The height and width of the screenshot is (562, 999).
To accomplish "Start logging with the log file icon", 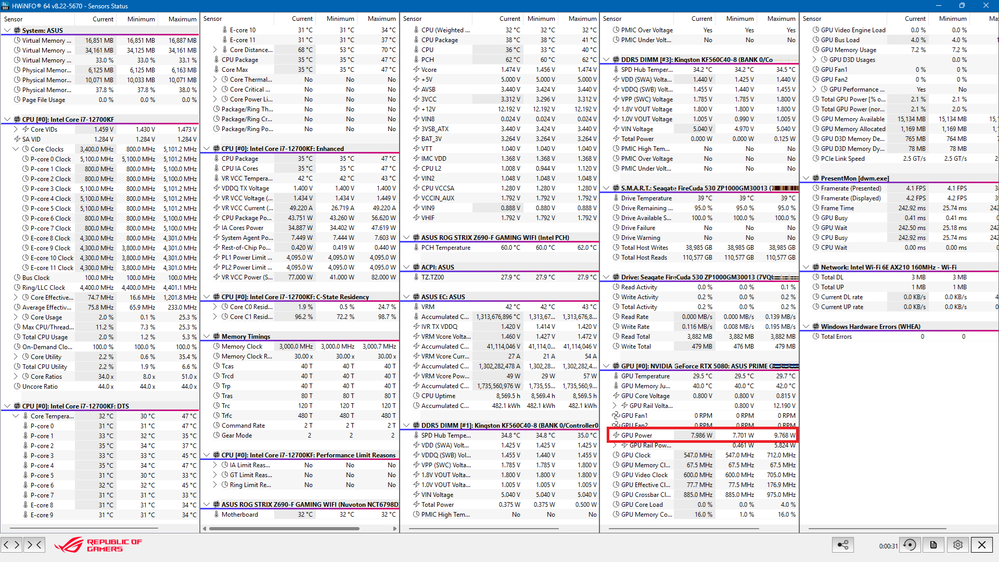I will click(x=933, y=545).
